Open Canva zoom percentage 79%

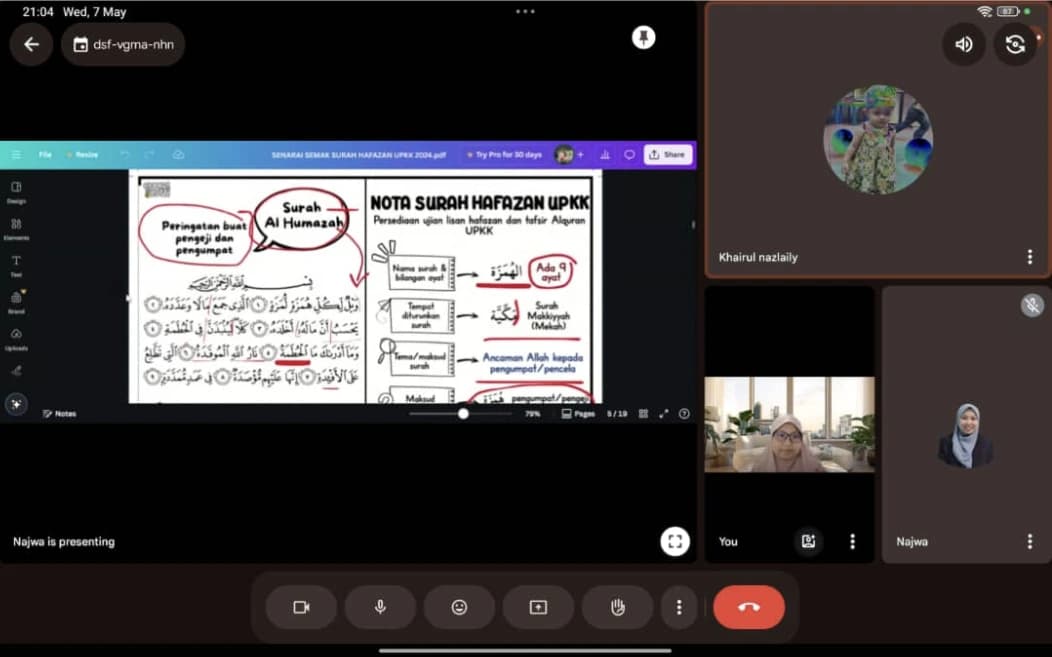click(x=532, y=414)
